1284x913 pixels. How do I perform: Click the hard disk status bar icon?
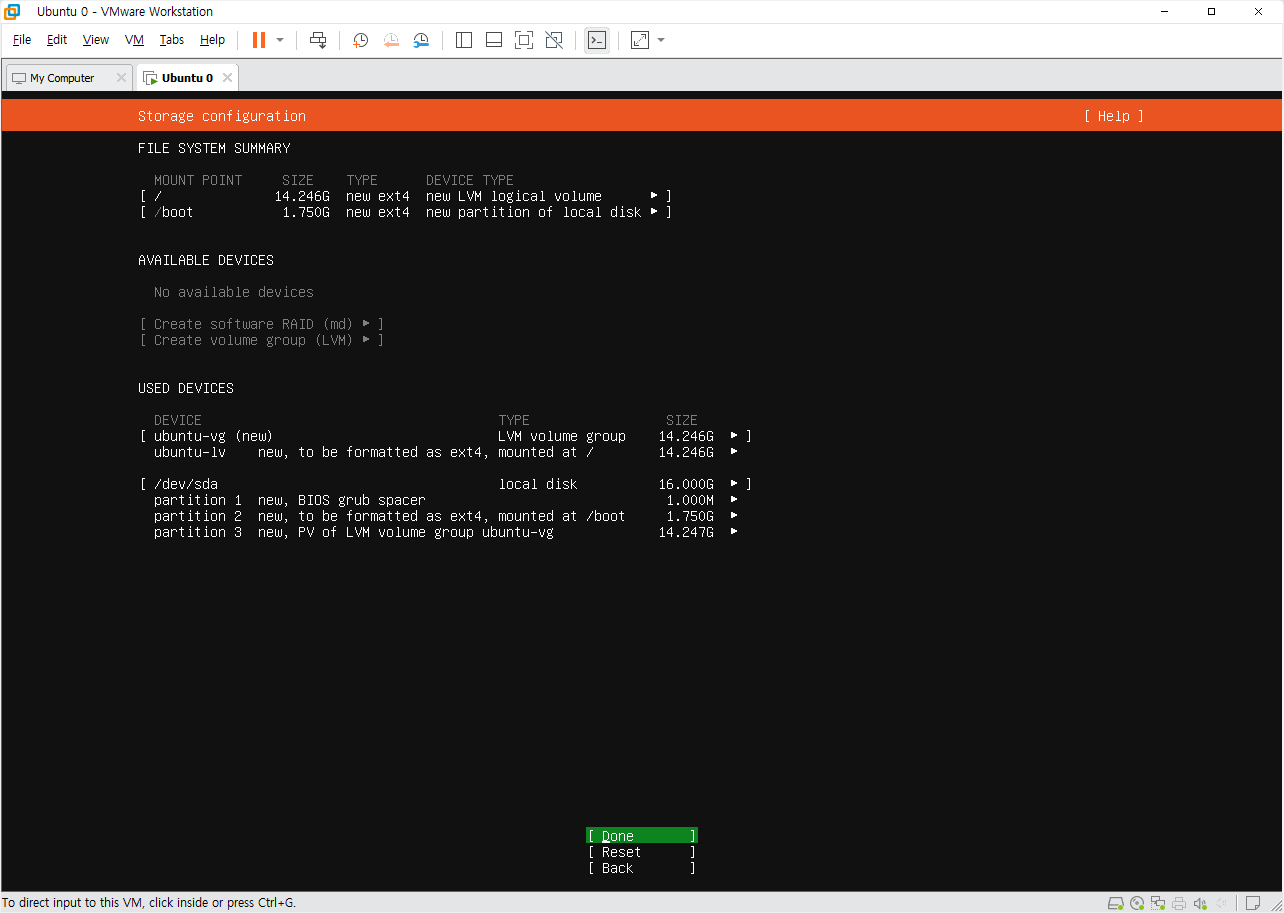[1117, 903]
